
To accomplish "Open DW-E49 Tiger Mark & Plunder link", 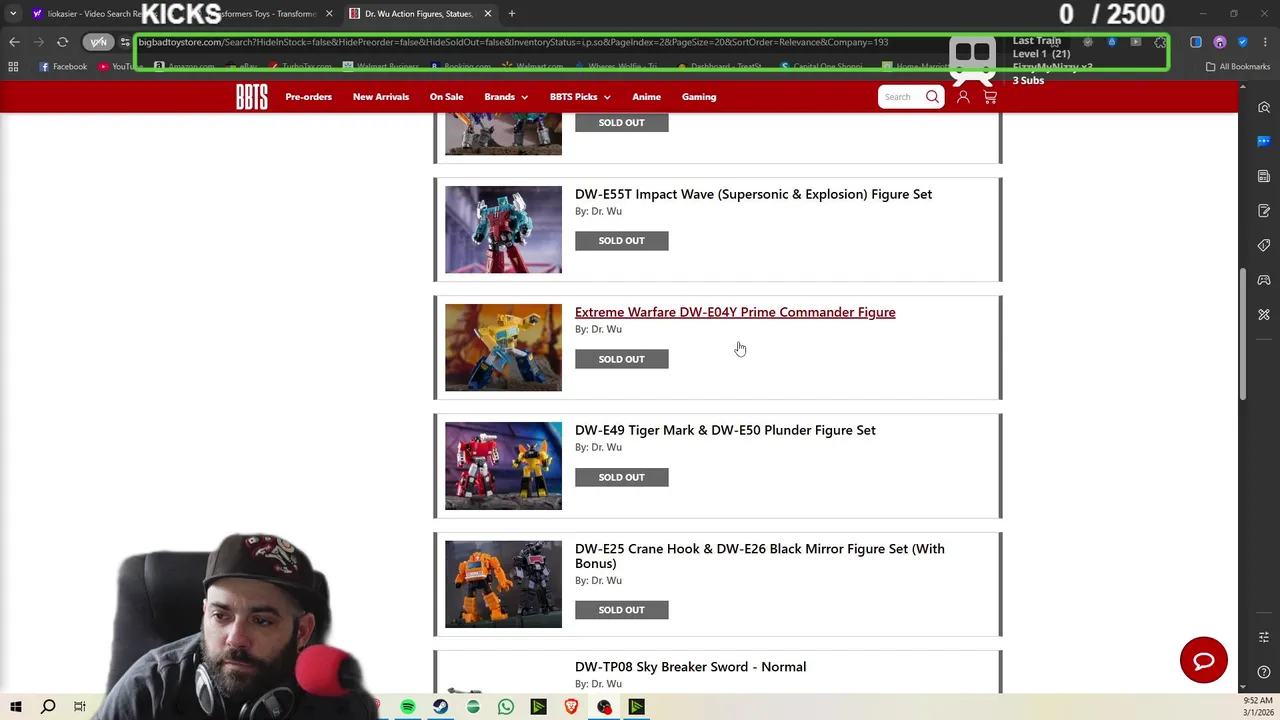I will click(725, 430).
